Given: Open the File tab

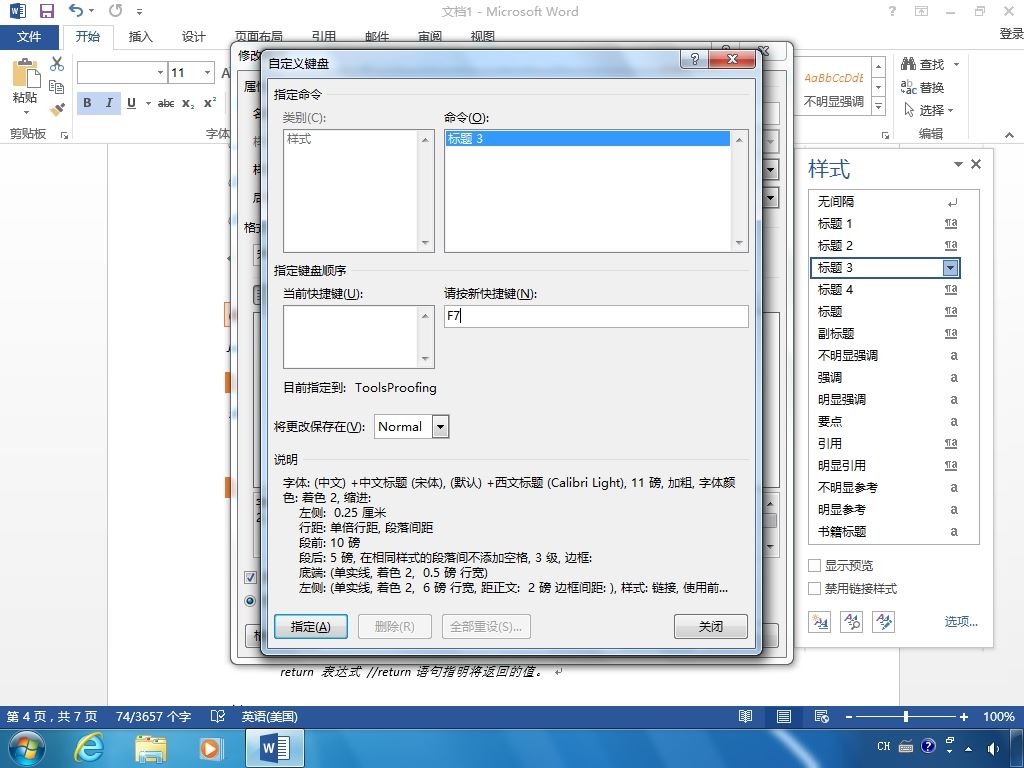Looking at the screenshot, I should (29, 37).
